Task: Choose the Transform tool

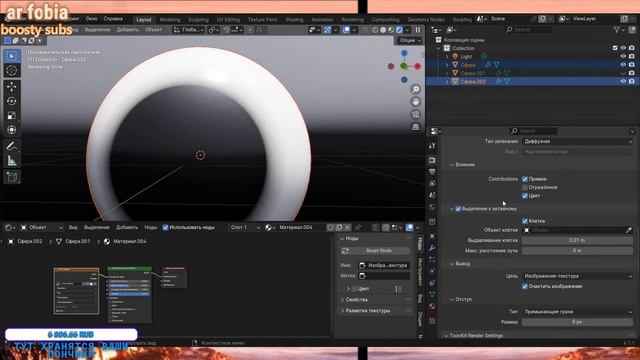Action: click(11, 130)
